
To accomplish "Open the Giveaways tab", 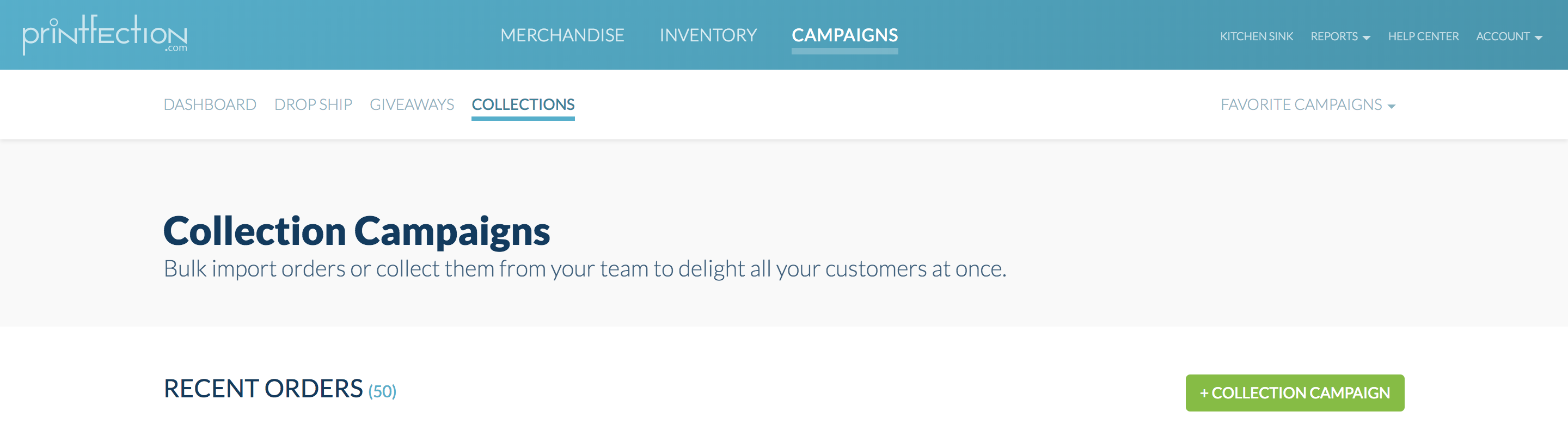I will point(412,105).
